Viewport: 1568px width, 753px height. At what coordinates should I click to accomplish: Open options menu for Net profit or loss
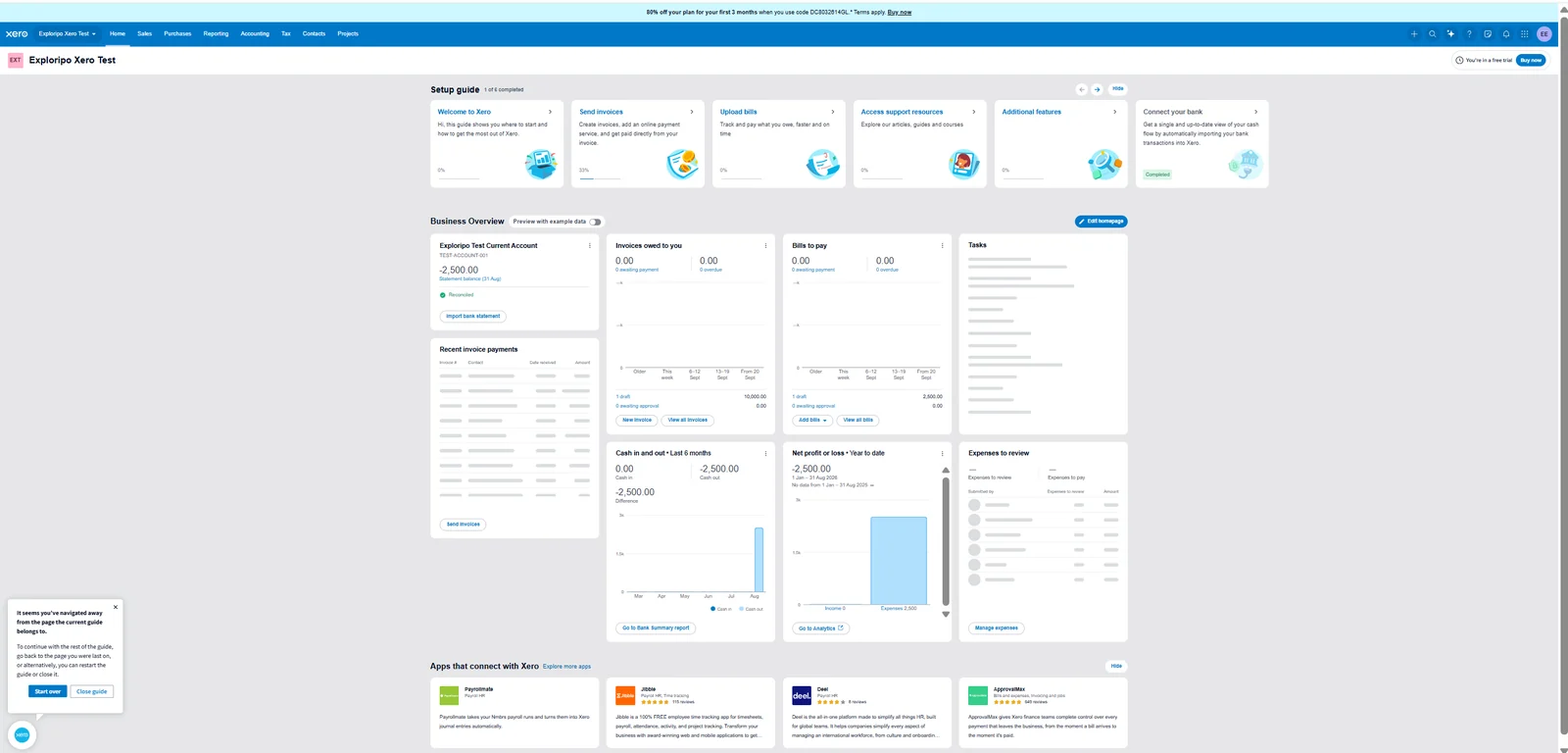click(942, 454)
